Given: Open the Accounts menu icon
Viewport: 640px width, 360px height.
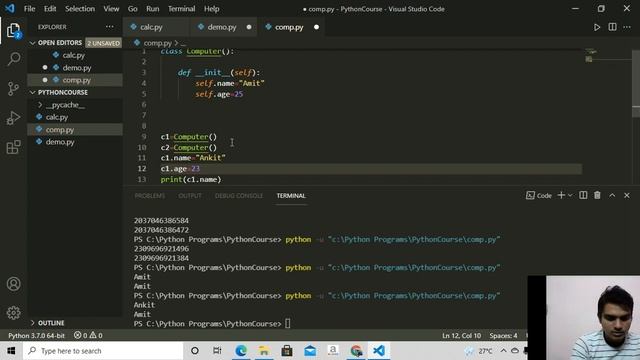Looking at the screenshot, I should (x=13, y=284).
